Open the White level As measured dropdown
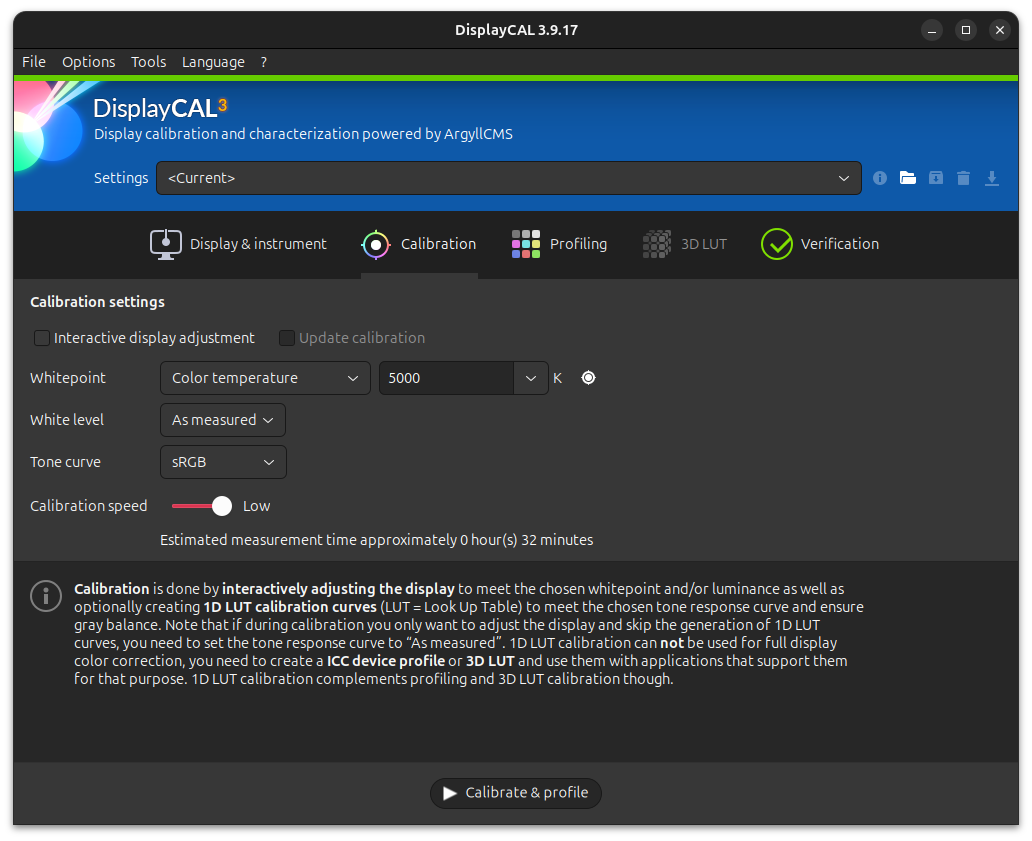Image resolution: width=1032 pixels, height=841 pixels. point(222,420)
